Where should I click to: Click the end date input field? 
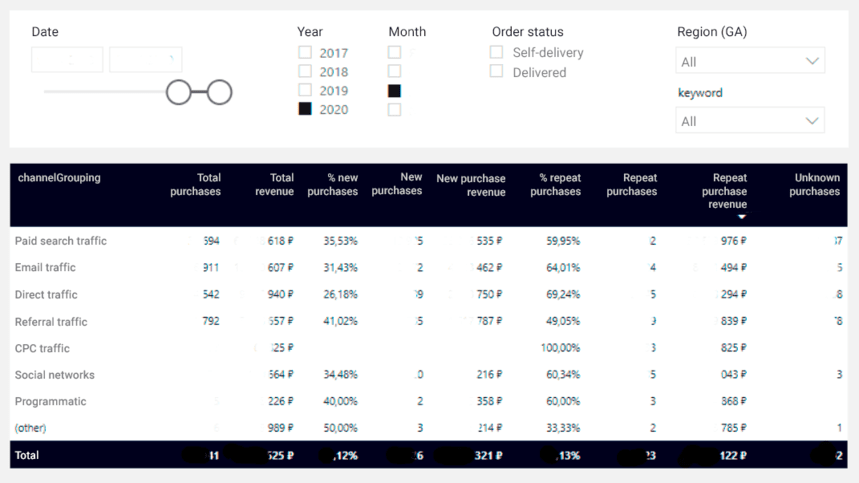click(x=145, y=60)
